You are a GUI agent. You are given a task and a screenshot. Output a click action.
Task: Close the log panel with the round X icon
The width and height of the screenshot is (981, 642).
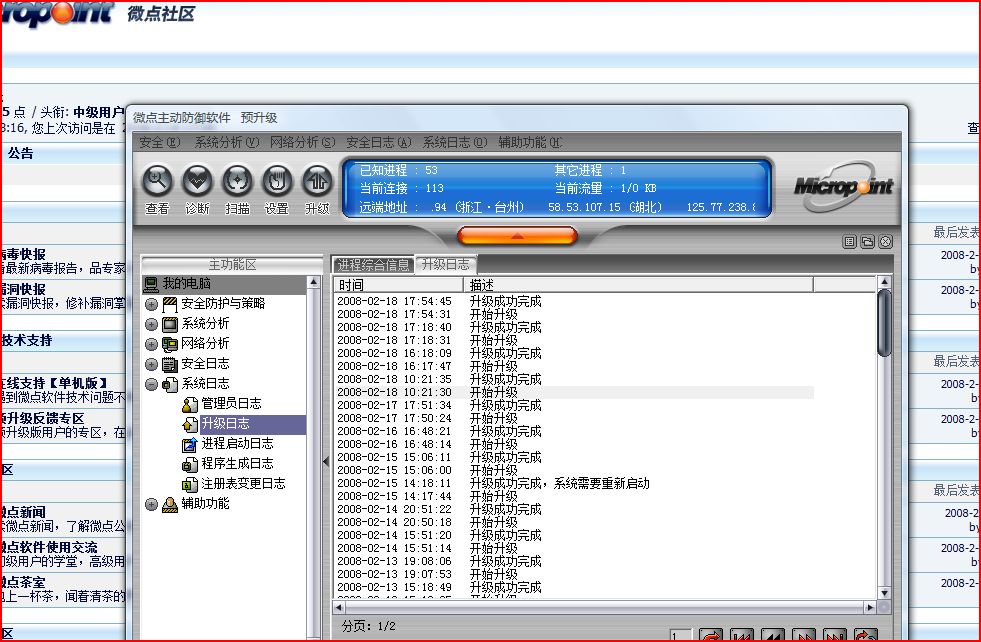(x=885, y=242)
